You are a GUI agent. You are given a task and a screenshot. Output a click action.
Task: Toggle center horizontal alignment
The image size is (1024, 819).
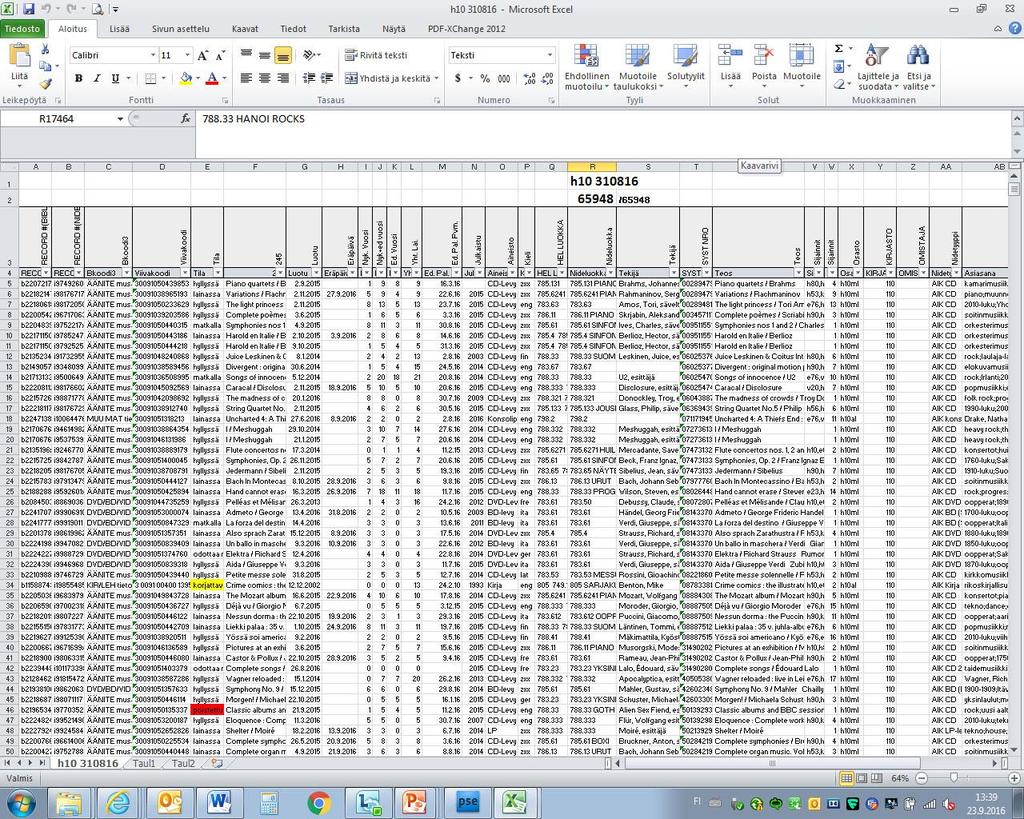(264, 78)
